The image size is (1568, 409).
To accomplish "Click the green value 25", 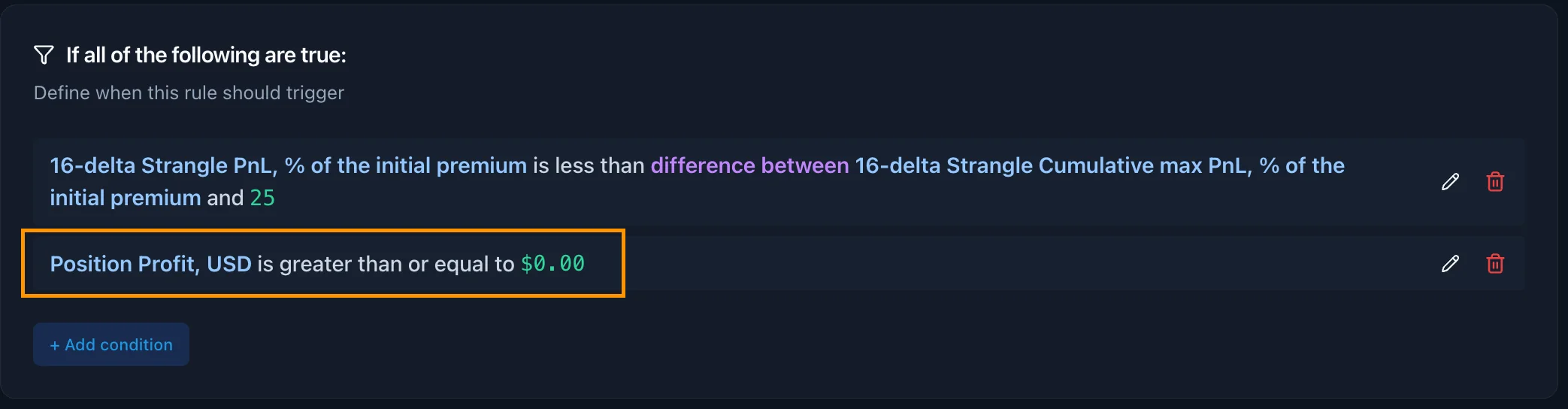I will coord(262,198).
